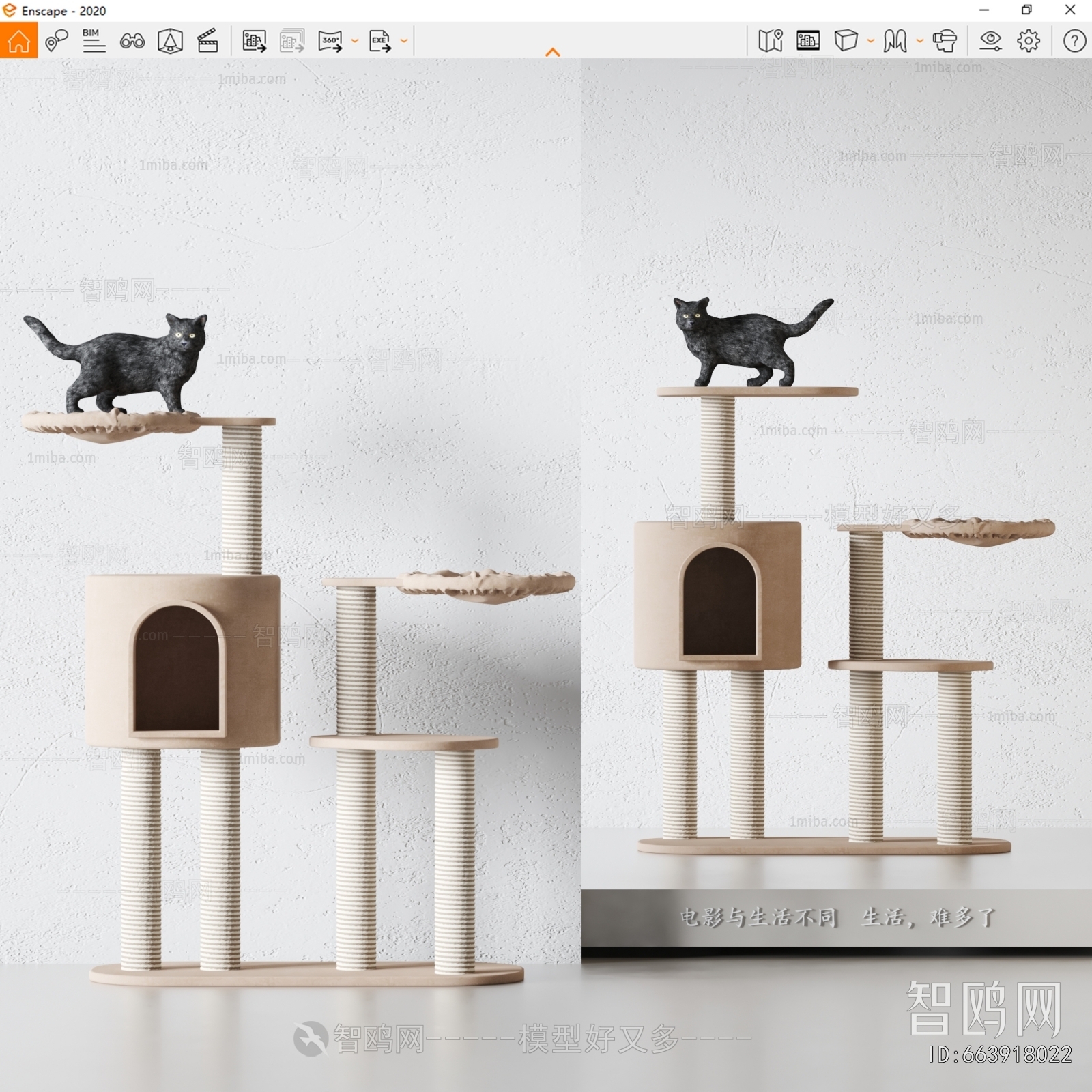Open the video editor clapperboard

[x=207, y=41]
